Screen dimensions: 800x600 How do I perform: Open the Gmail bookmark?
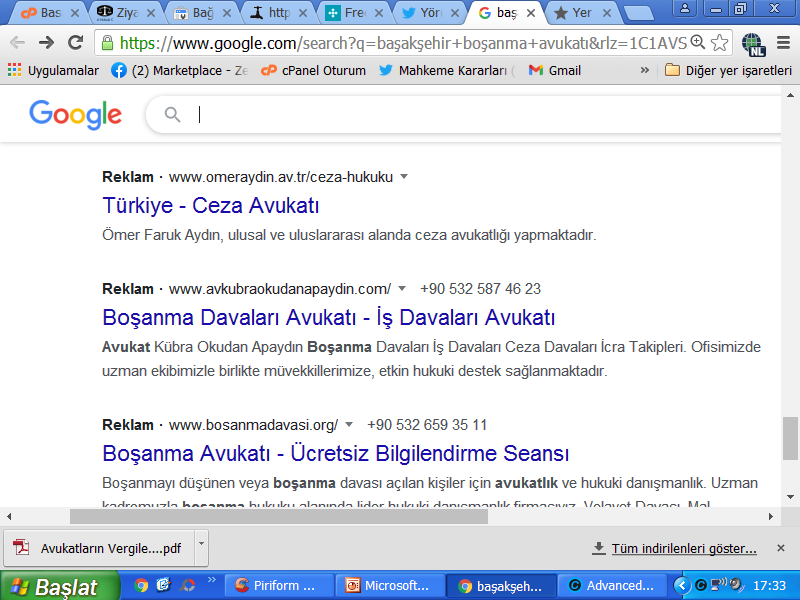[555, 70]
